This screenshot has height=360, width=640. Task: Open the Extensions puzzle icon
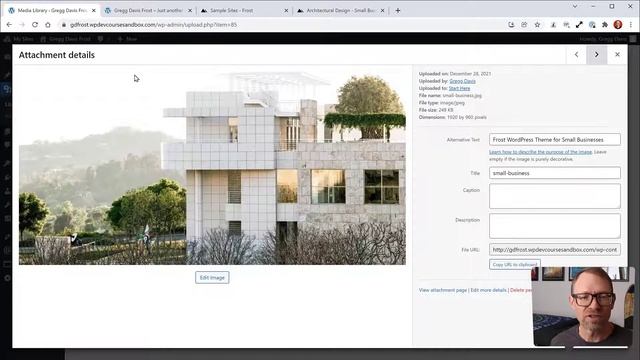click(x=605, y=25)
